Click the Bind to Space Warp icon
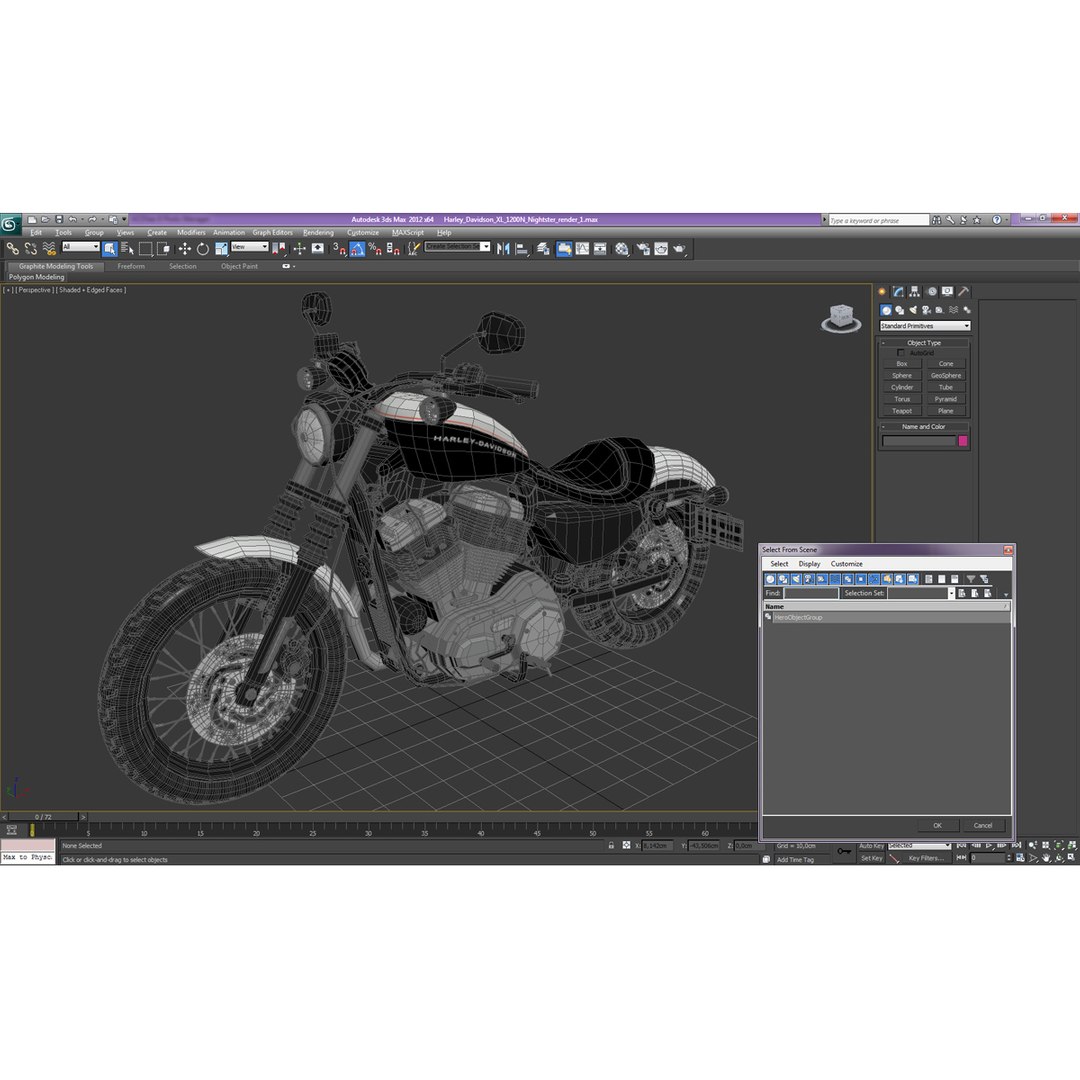1080x1080 pixels. [x=49, y=249]
